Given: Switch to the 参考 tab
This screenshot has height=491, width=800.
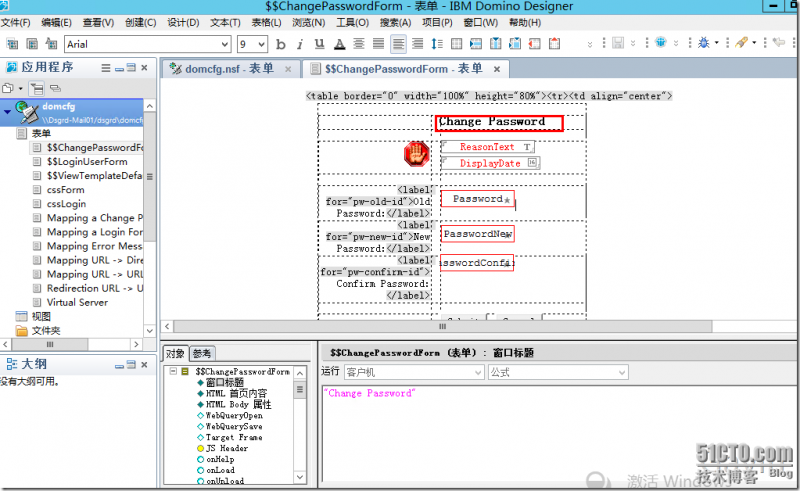Looking at the screenshot, I should pyautogui.click(x=202, y=353).
